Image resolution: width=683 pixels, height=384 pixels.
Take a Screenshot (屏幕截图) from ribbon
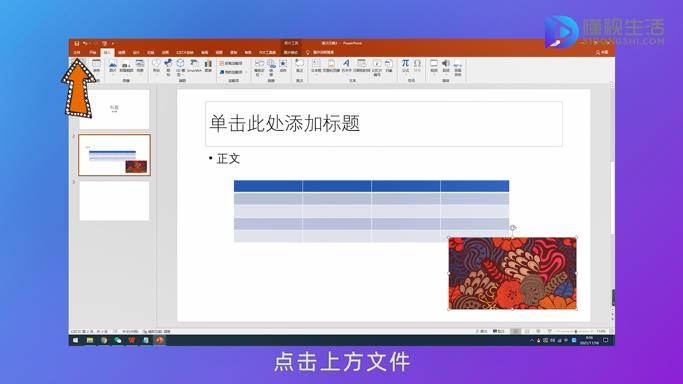tap(126, 66)
